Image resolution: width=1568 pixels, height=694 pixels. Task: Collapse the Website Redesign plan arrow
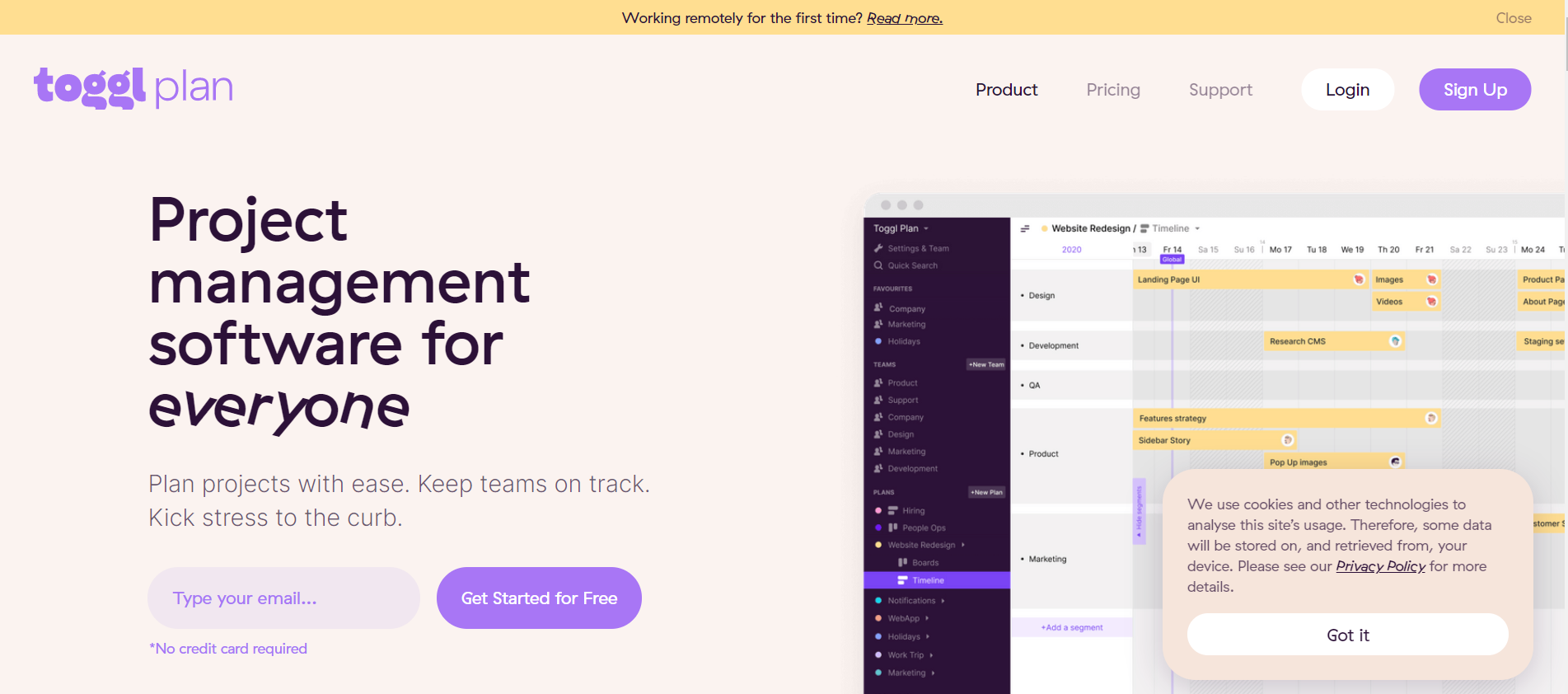click(x=963, y=545)
